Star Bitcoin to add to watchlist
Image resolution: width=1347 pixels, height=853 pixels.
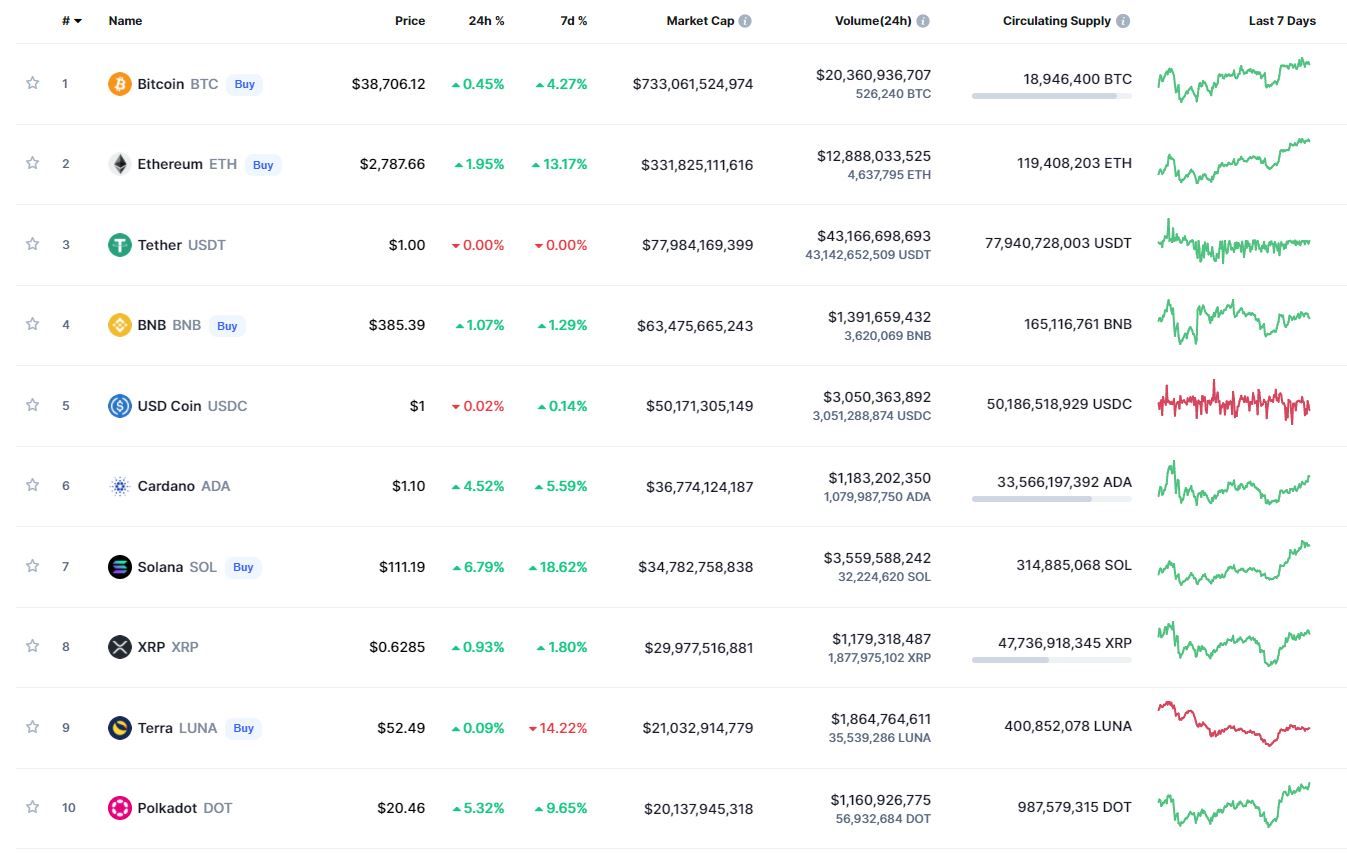pos(32,83)
